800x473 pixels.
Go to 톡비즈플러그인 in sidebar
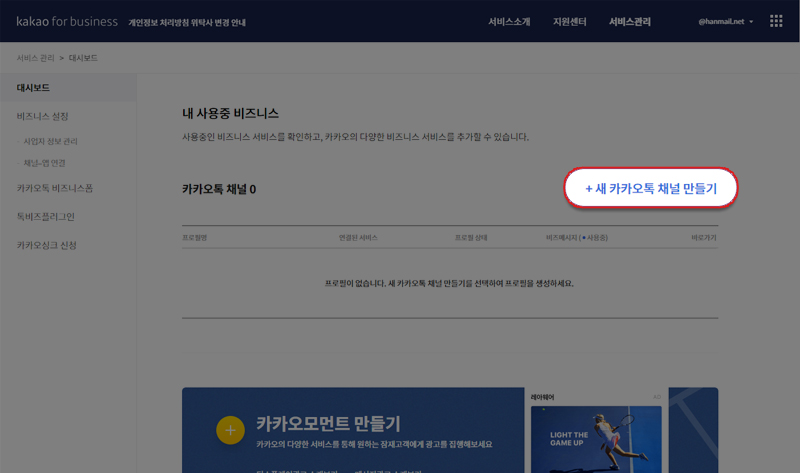point(45,217)
